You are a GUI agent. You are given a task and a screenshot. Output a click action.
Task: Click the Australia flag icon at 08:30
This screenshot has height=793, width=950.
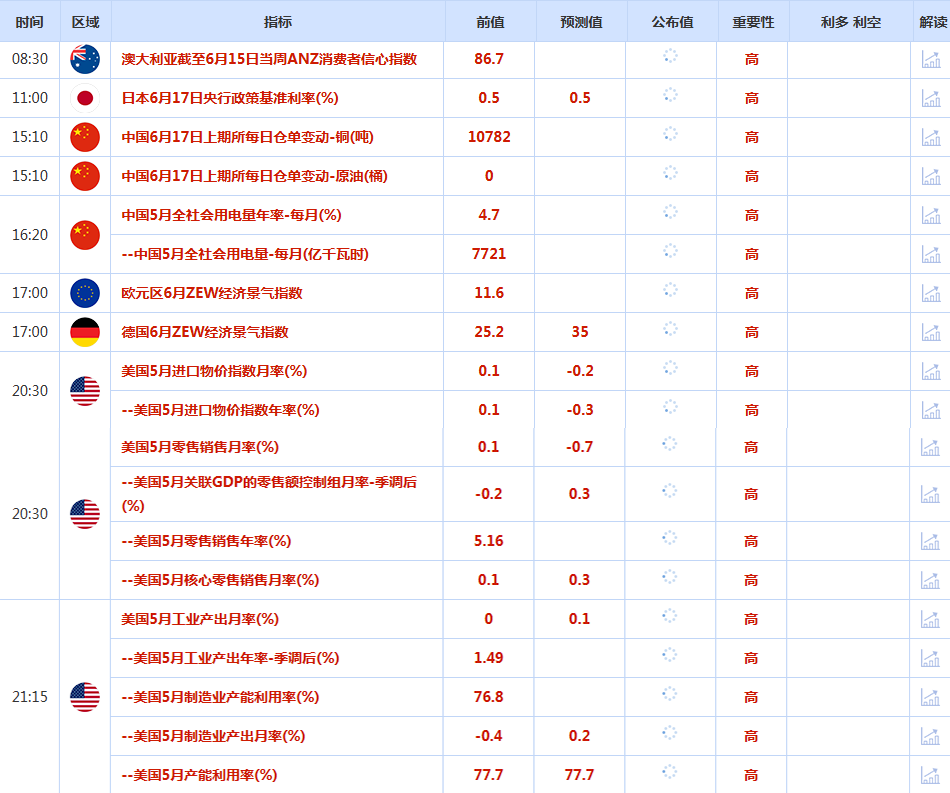click(x=85, y=59)
